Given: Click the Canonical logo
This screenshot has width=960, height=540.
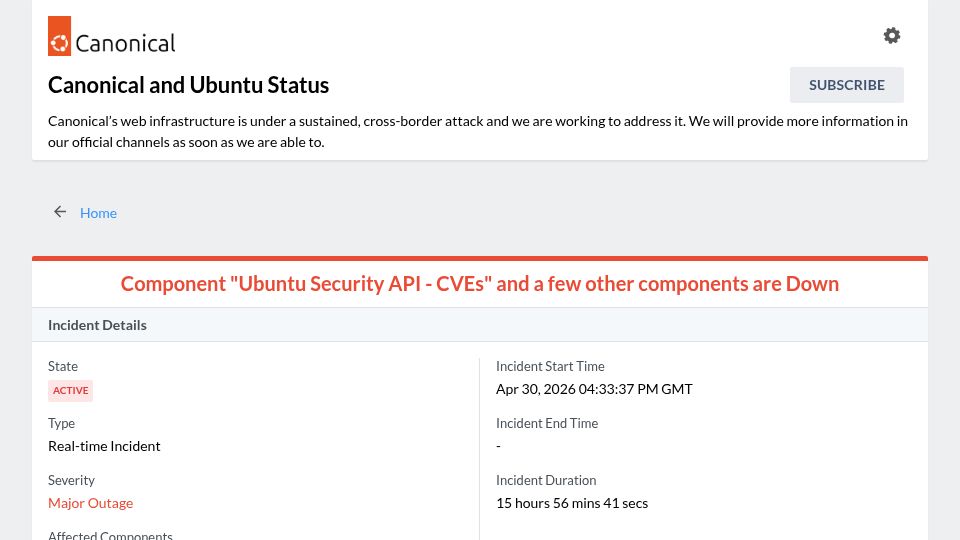Looking at the screenshot, I should pos(111,36).
